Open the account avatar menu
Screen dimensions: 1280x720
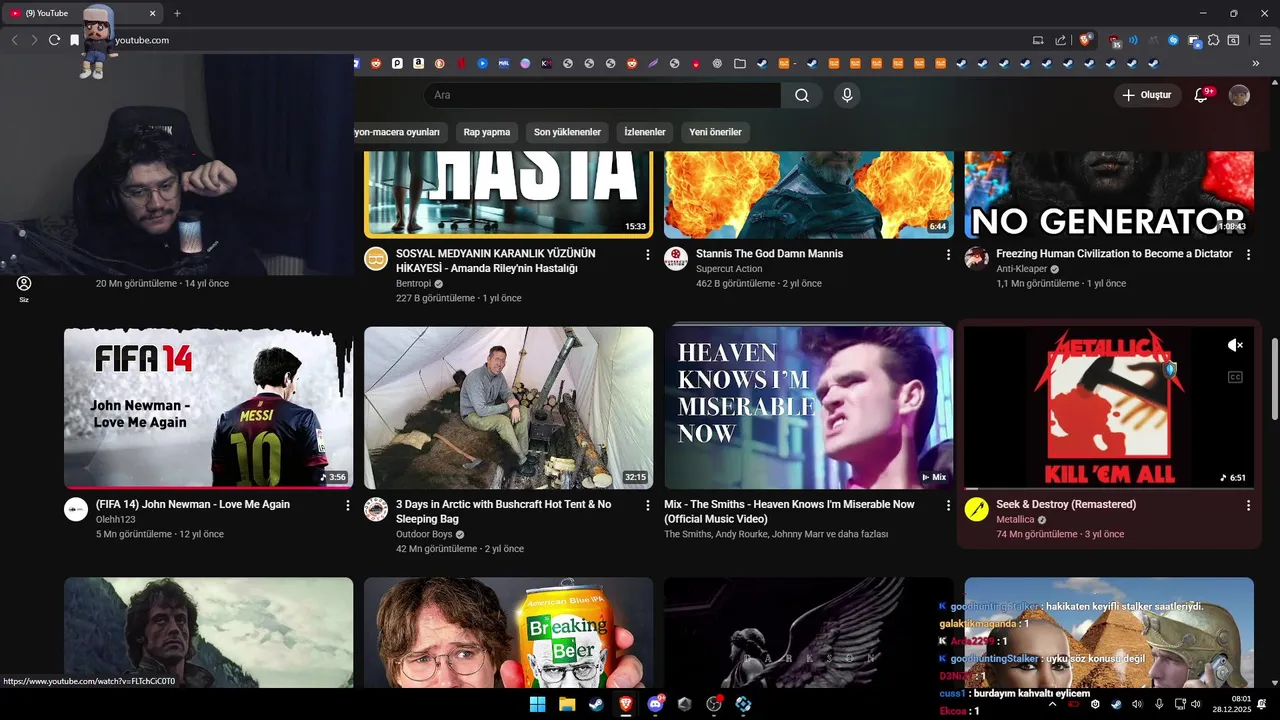1239,95
